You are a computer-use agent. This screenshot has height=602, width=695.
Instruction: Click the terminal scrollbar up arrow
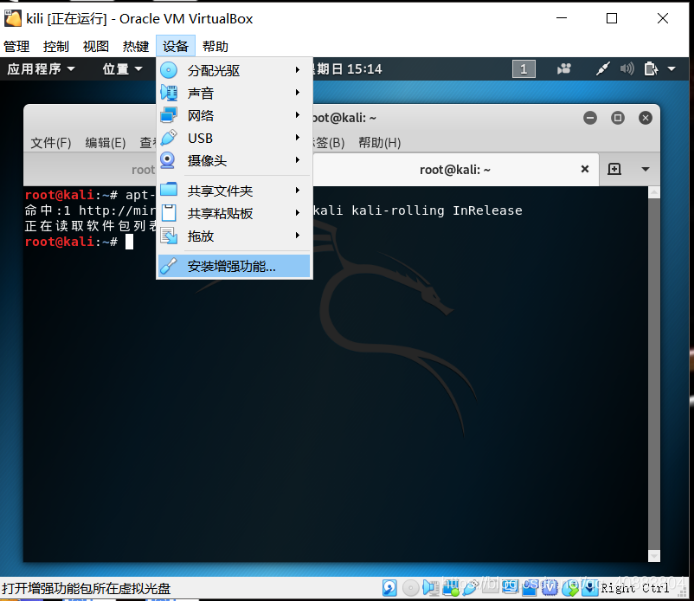[x=654, y=192]
